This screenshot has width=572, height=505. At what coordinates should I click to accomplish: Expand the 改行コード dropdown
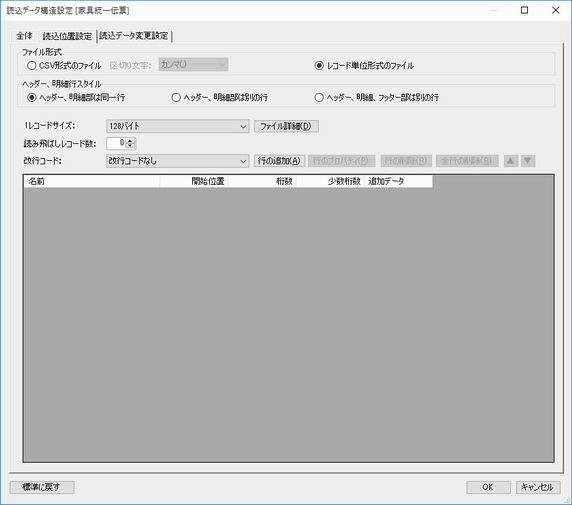click(x=178, y=161)
